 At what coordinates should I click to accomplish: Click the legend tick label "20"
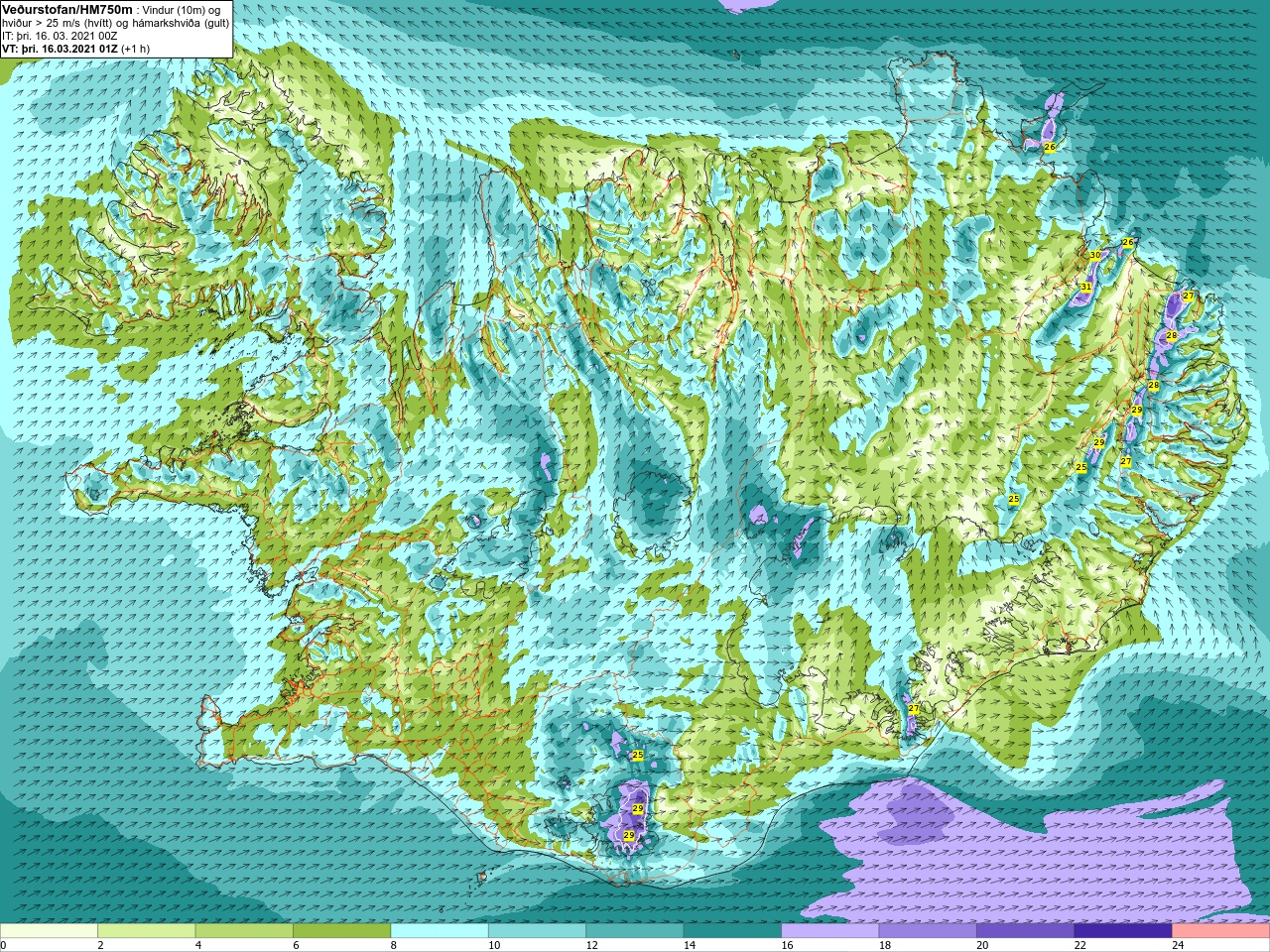(x=983, y=945)
